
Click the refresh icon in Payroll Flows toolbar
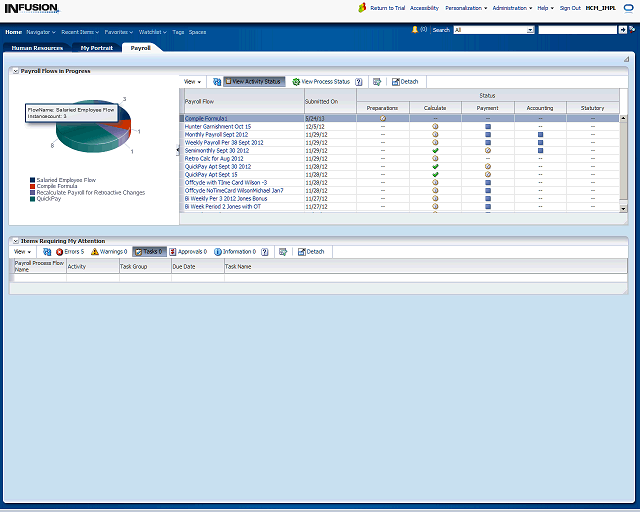tap(217, 81)
